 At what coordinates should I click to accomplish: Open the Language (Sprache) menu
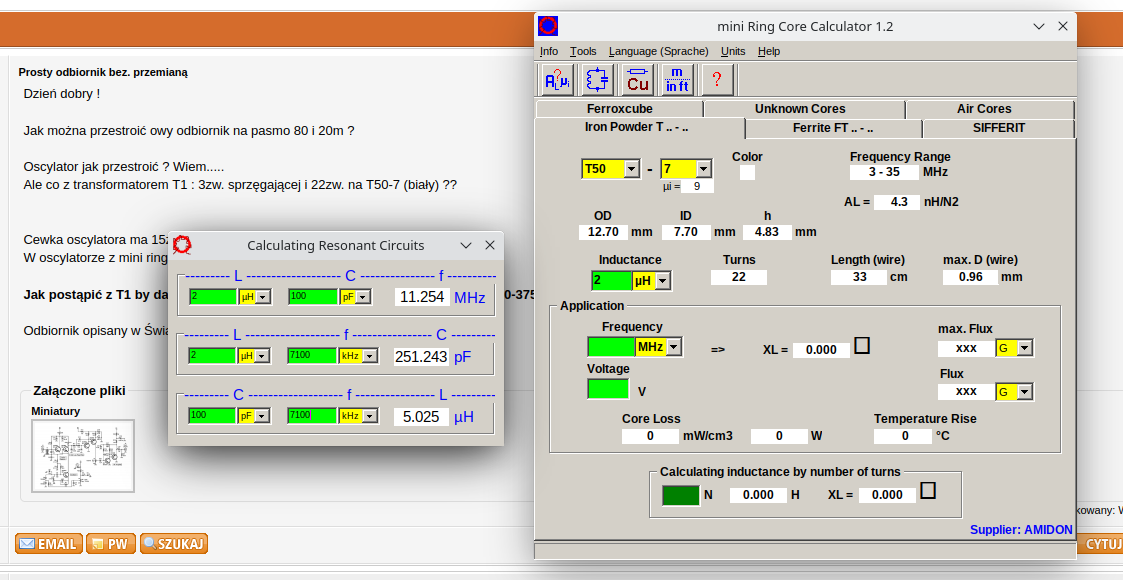pyautogui.click(x=658, y=51)
